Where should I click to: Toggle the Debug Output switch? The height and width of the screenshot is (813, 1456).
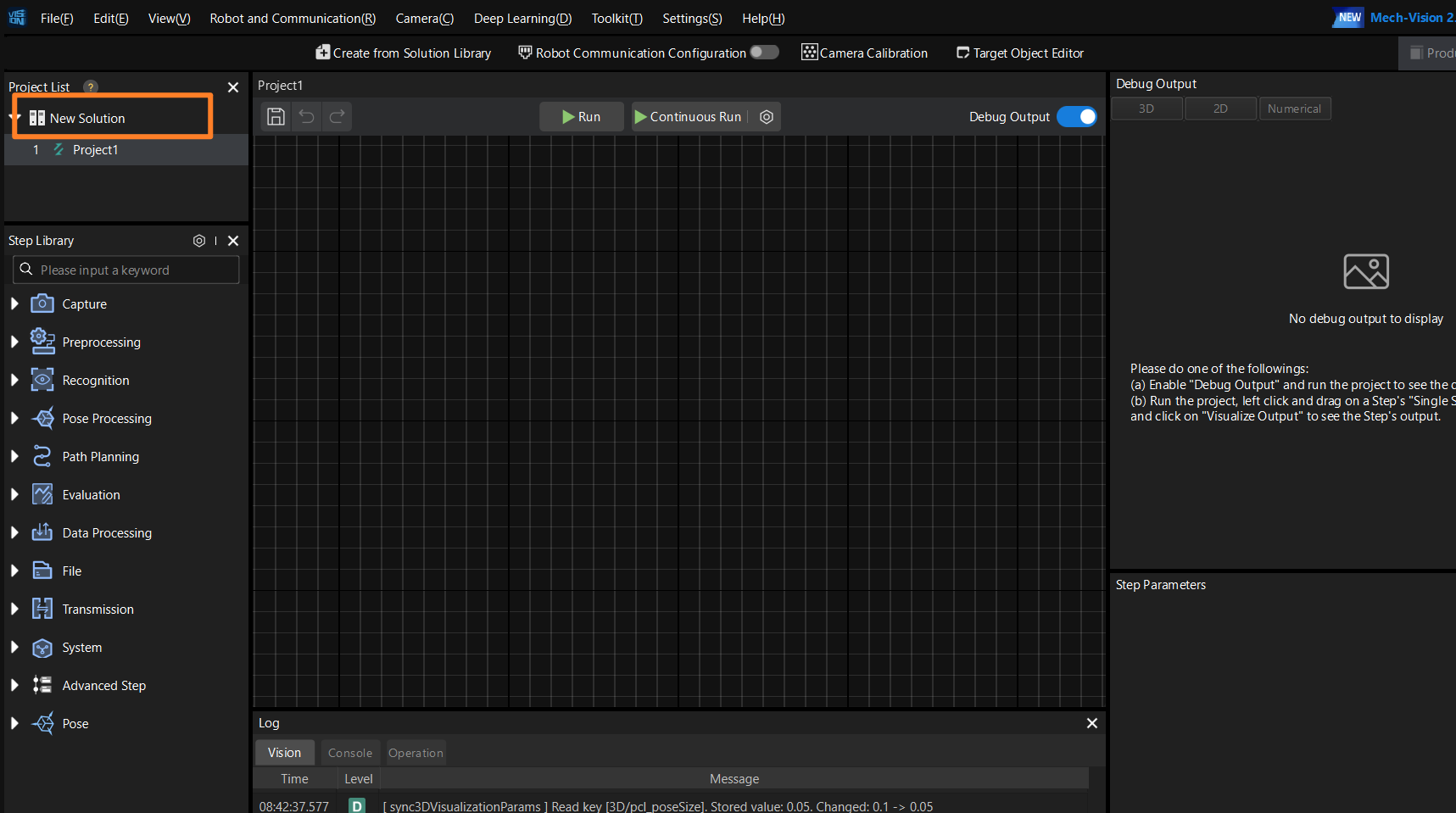[x=1077, y=117]
